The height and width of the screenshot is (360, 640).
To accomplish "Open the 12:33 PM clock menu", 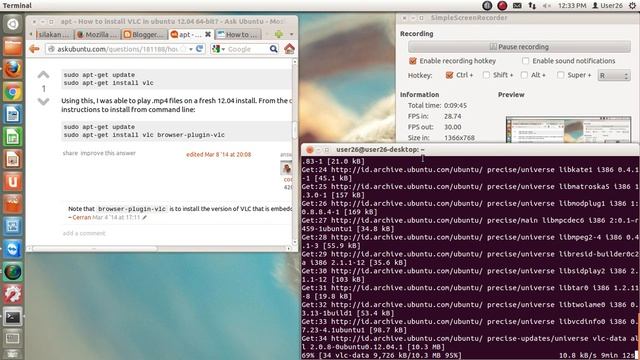I will [572, 5].
